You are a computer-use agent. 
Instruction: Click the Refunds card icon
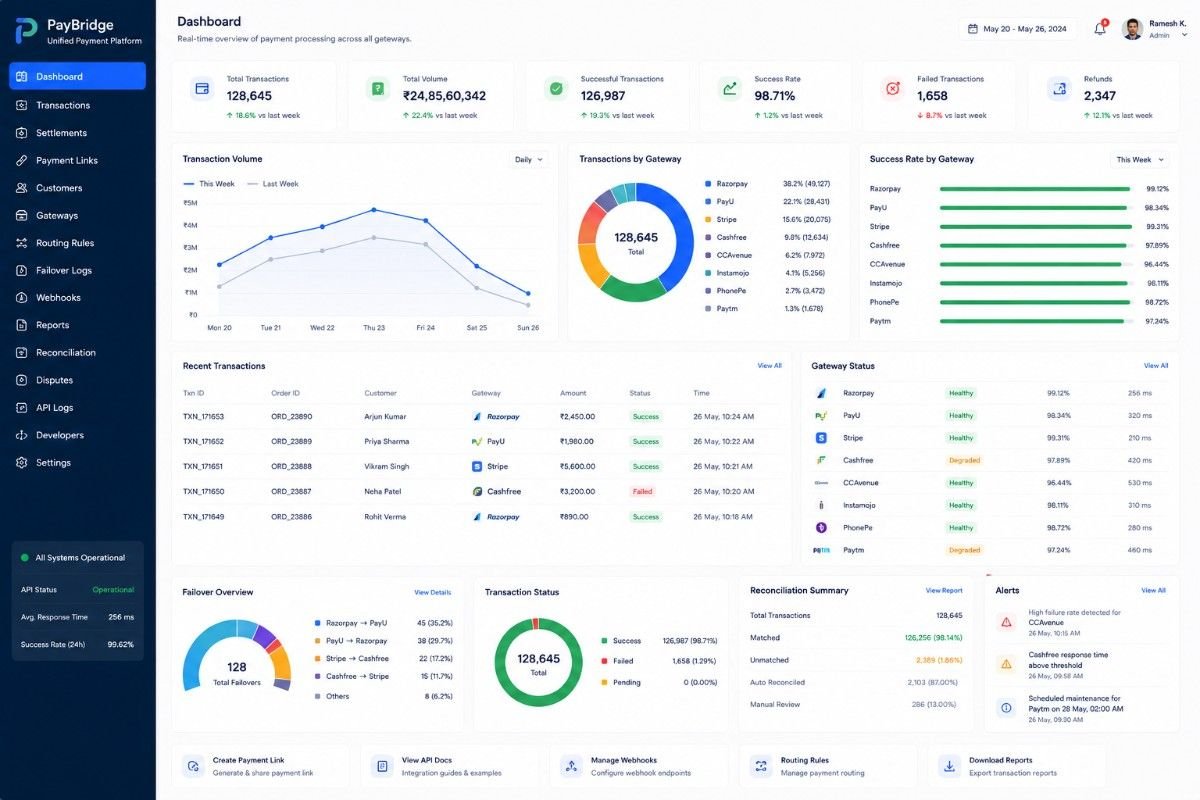click(x=1059, y=89)
